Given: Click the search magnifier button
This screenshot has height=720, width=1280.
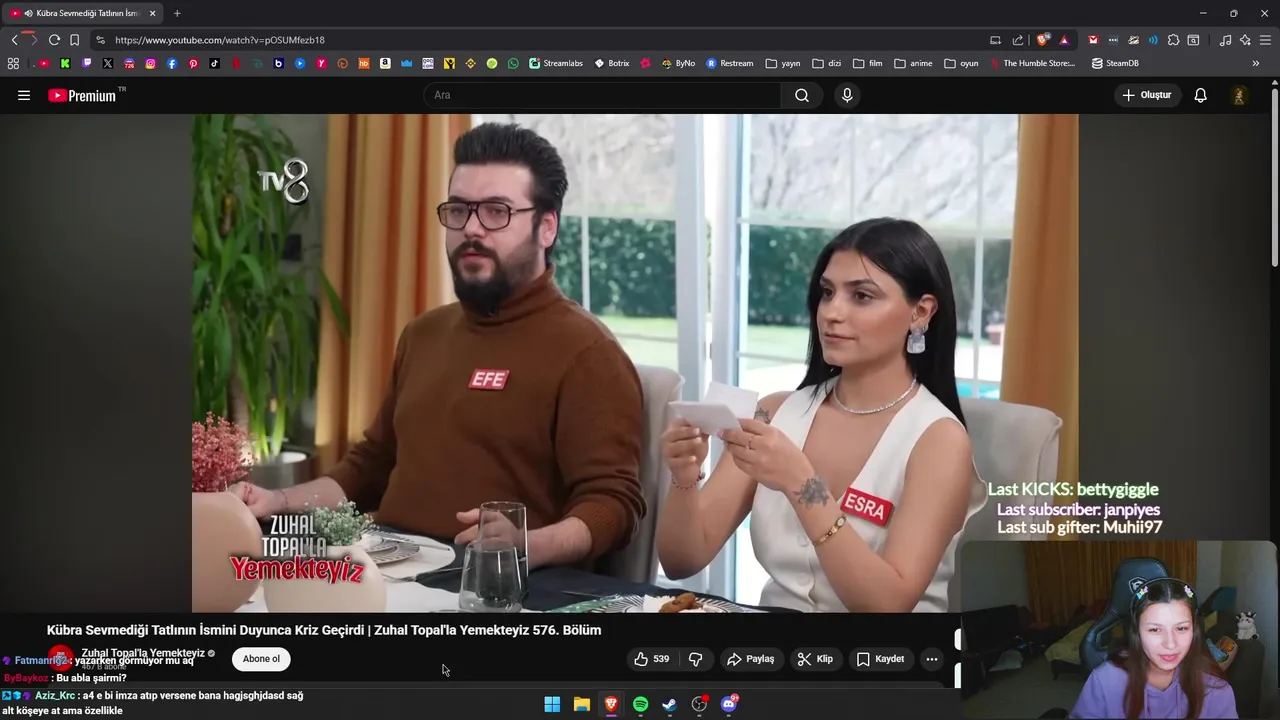Looking at the screenshot, I should [802, 95].
